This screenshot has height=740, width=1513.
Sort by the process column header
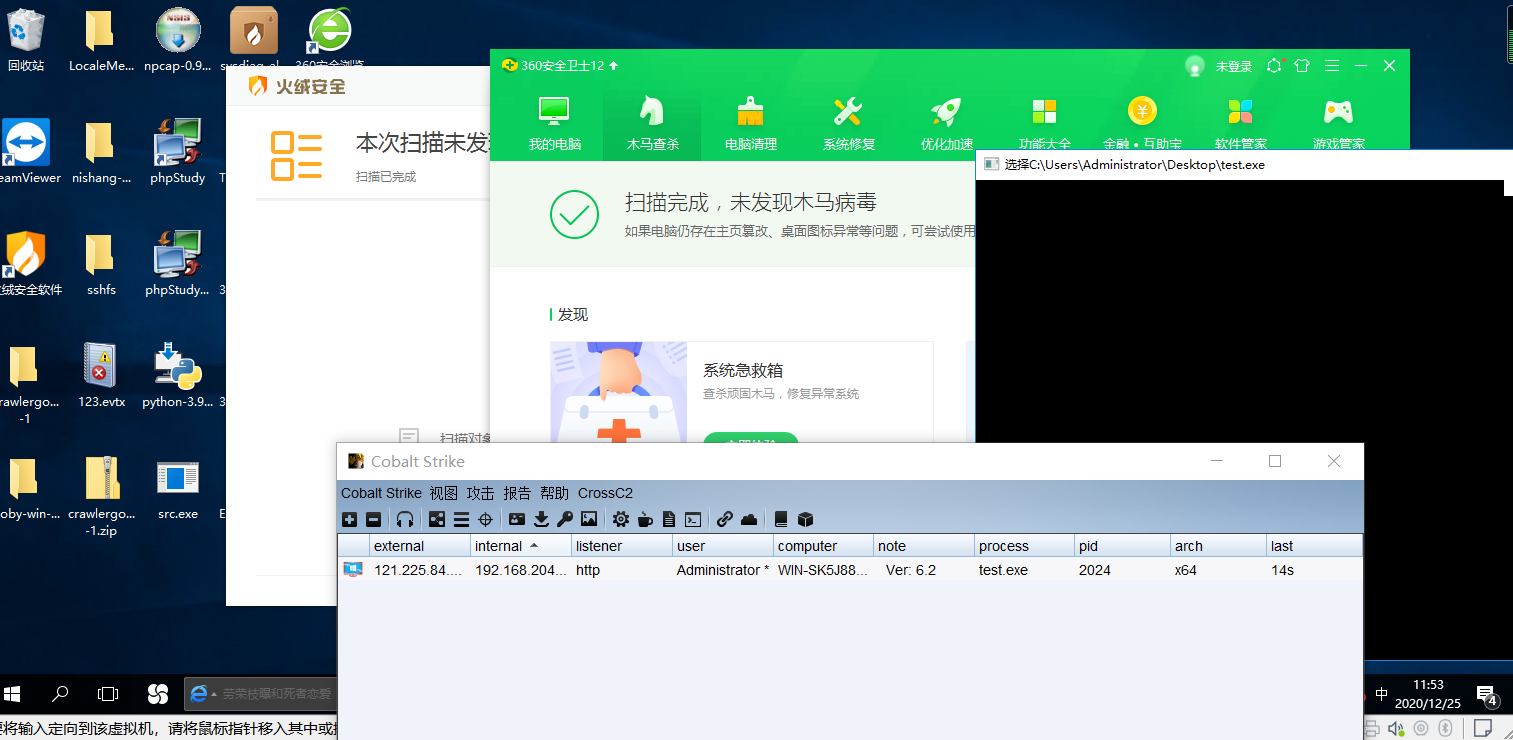(1025, 546)
